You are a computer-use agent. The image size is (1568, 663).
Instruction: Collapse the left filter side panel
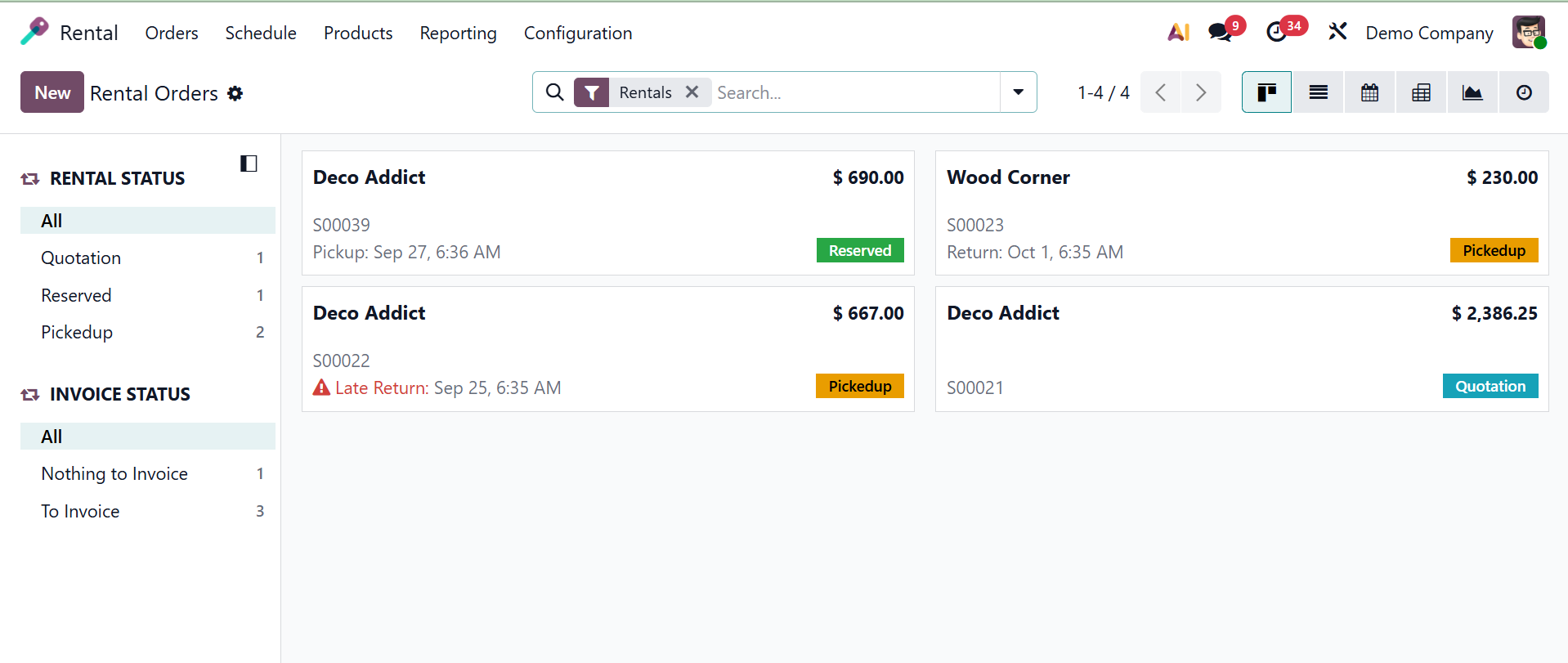pos(249,164)
